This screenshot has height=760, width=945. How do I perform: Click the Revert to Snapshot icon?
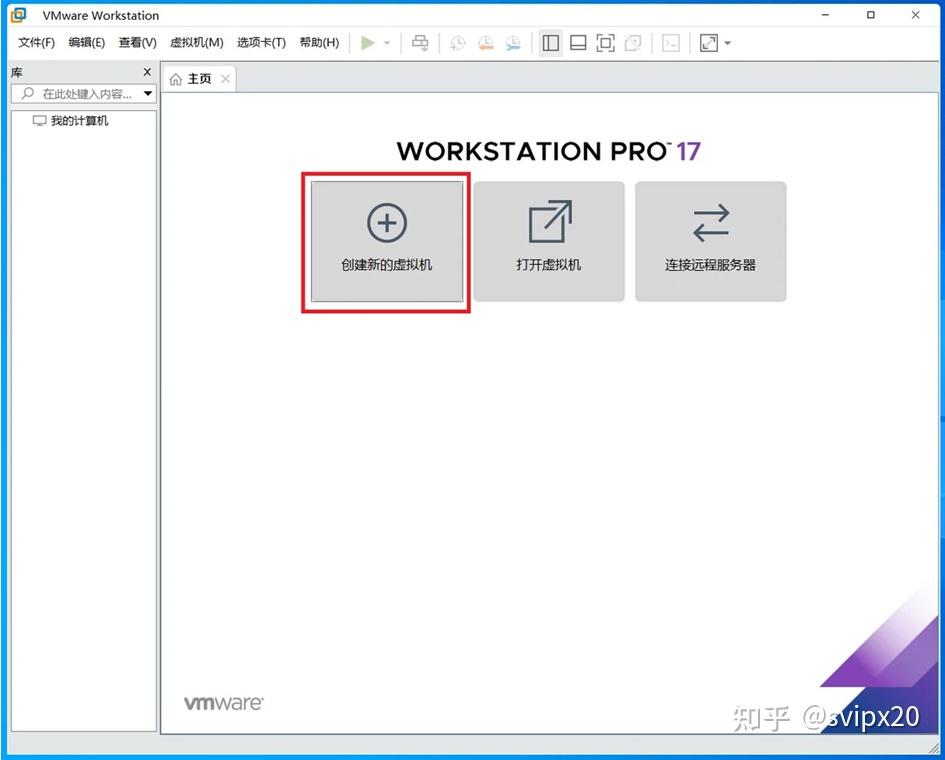coord(486,43)
